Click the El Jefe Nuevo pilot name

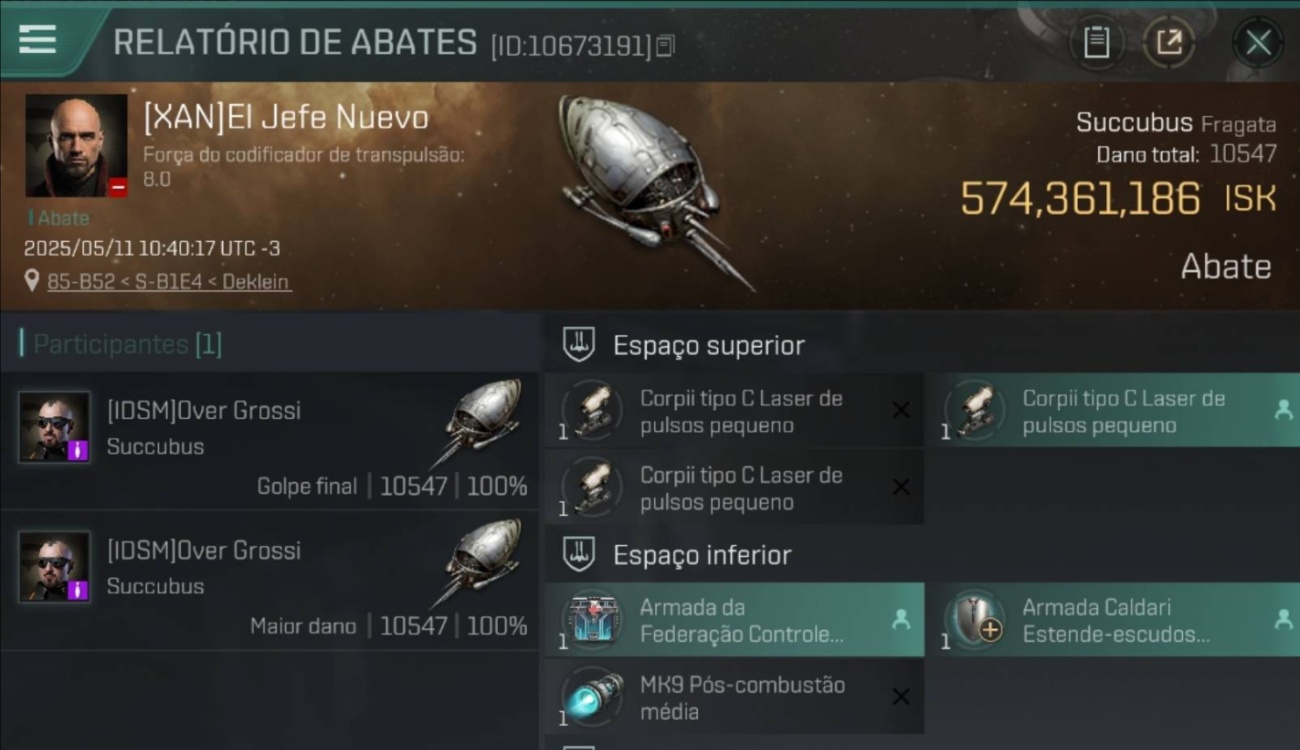pos(286,117)
